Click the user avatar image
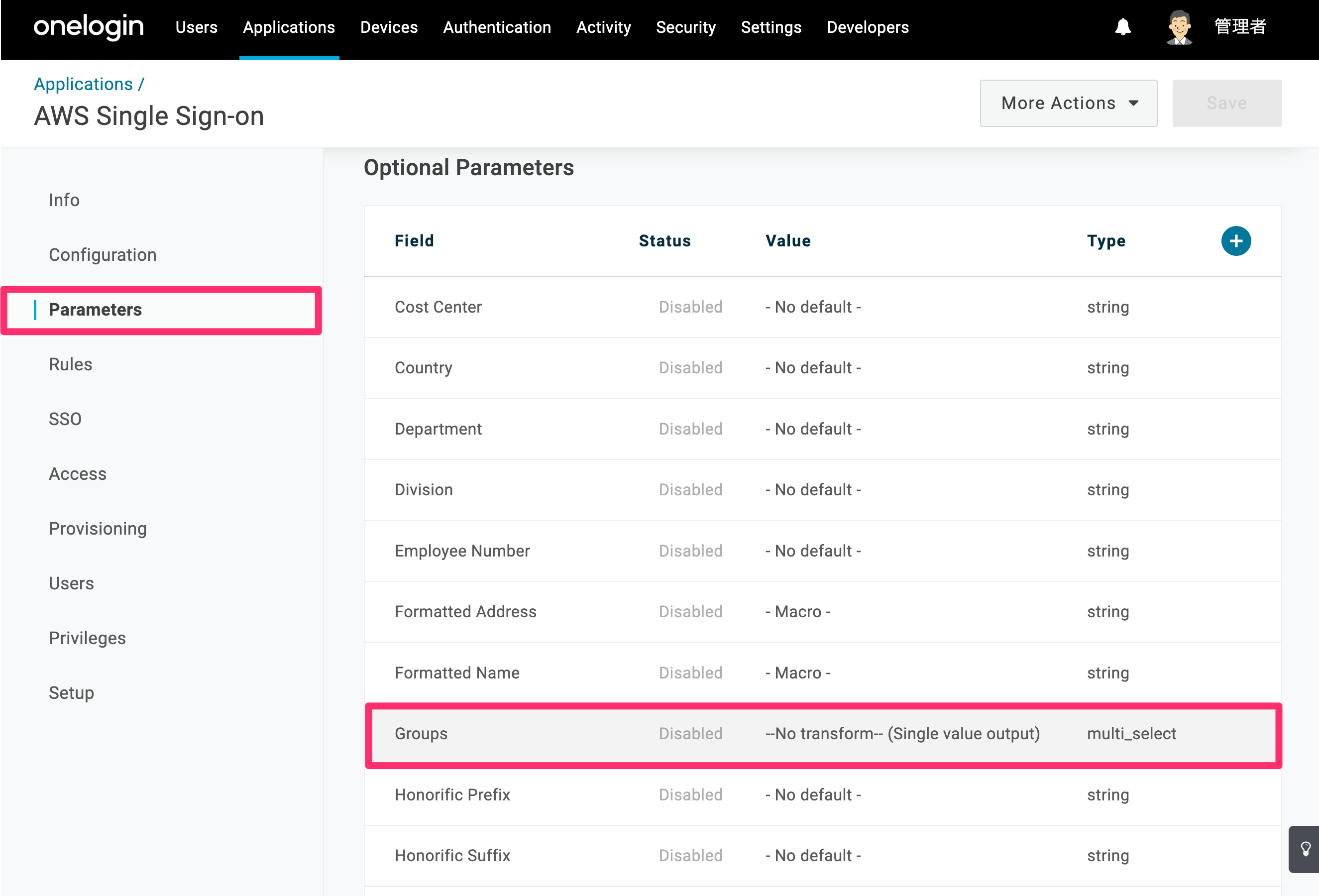This screenshot has width=1319, height=896. click(x=1179, y=27)
